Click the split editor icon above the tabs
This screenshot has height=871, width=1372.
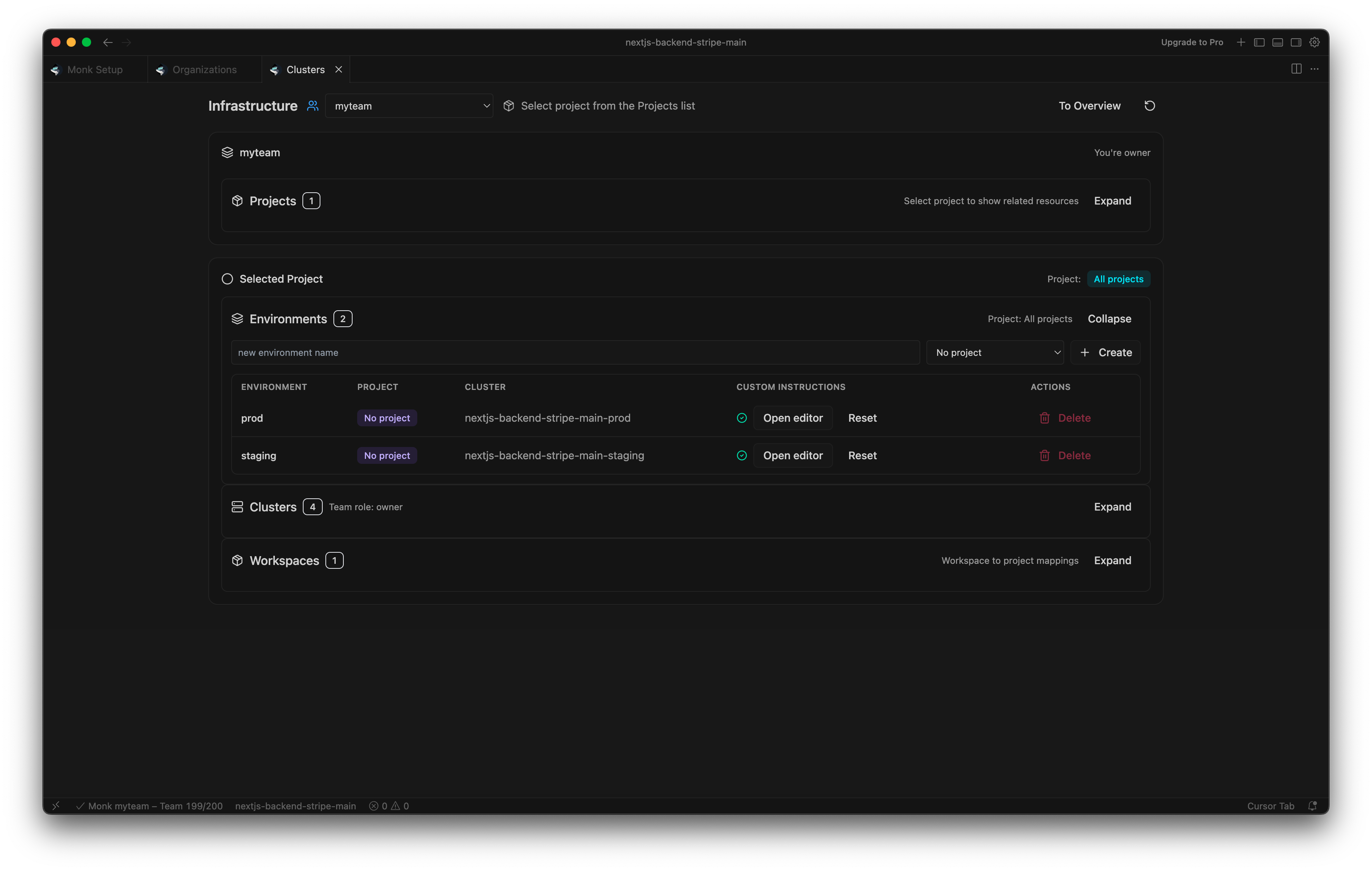[1296, 69]
